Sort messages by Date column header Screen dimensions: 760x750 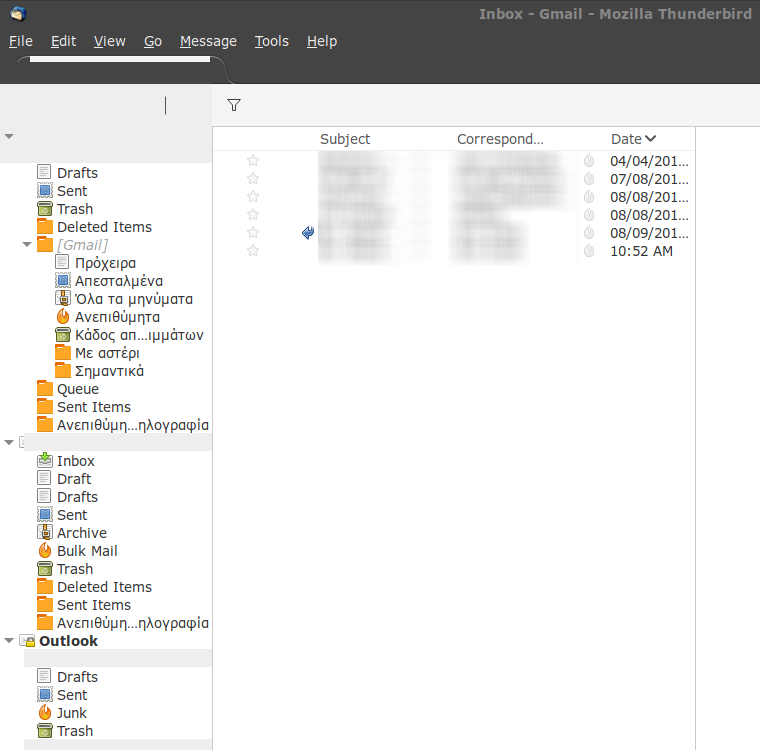[x=633, y=139]
